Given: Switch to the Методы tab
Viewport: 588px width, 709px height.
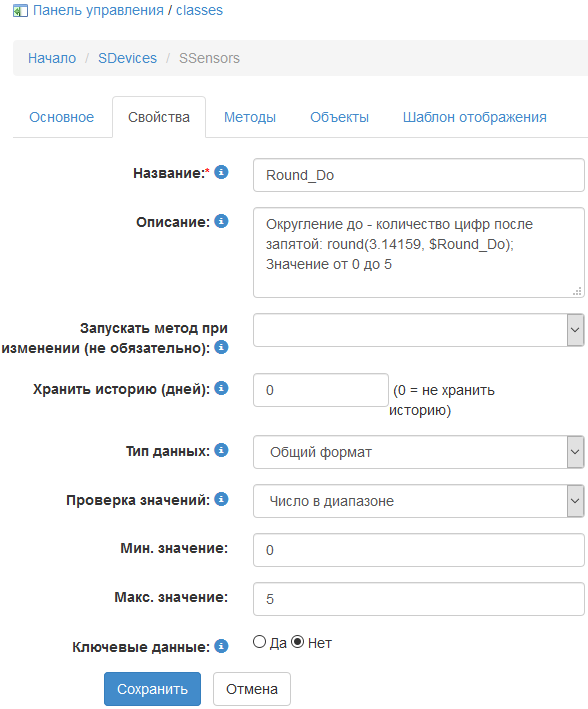Looking at the screenshot, I should pos(250,117).
